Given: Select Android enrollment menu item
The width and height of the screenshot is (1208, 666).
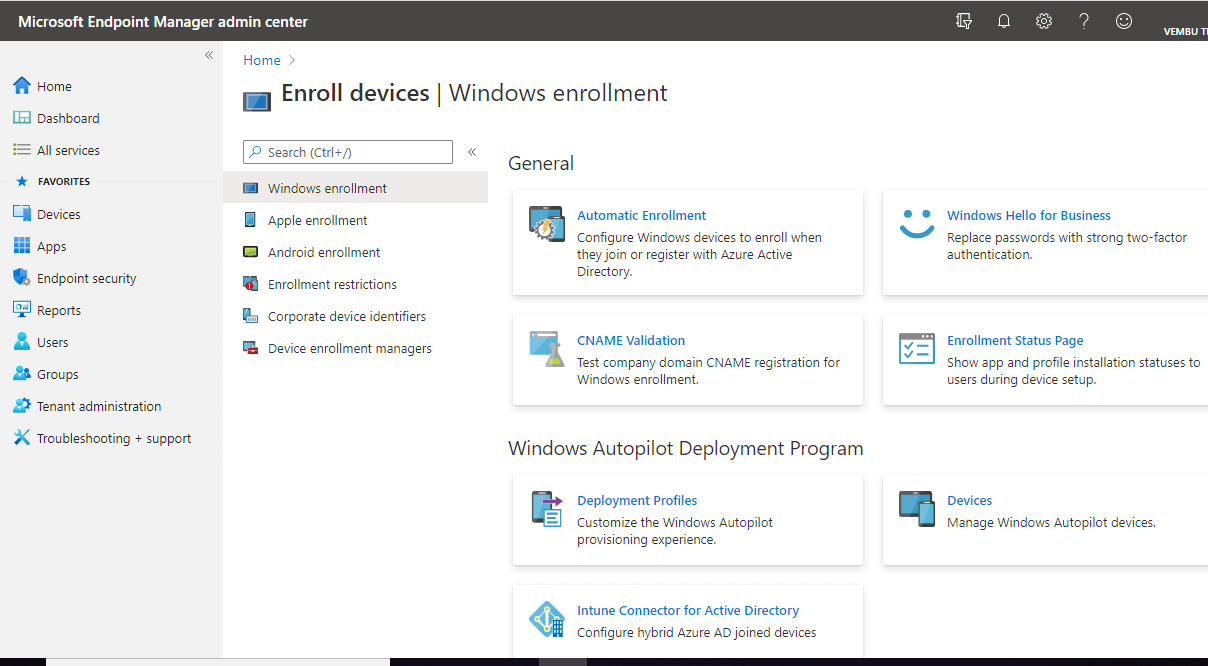Looking at the screenshot, I should click(356, 252).
